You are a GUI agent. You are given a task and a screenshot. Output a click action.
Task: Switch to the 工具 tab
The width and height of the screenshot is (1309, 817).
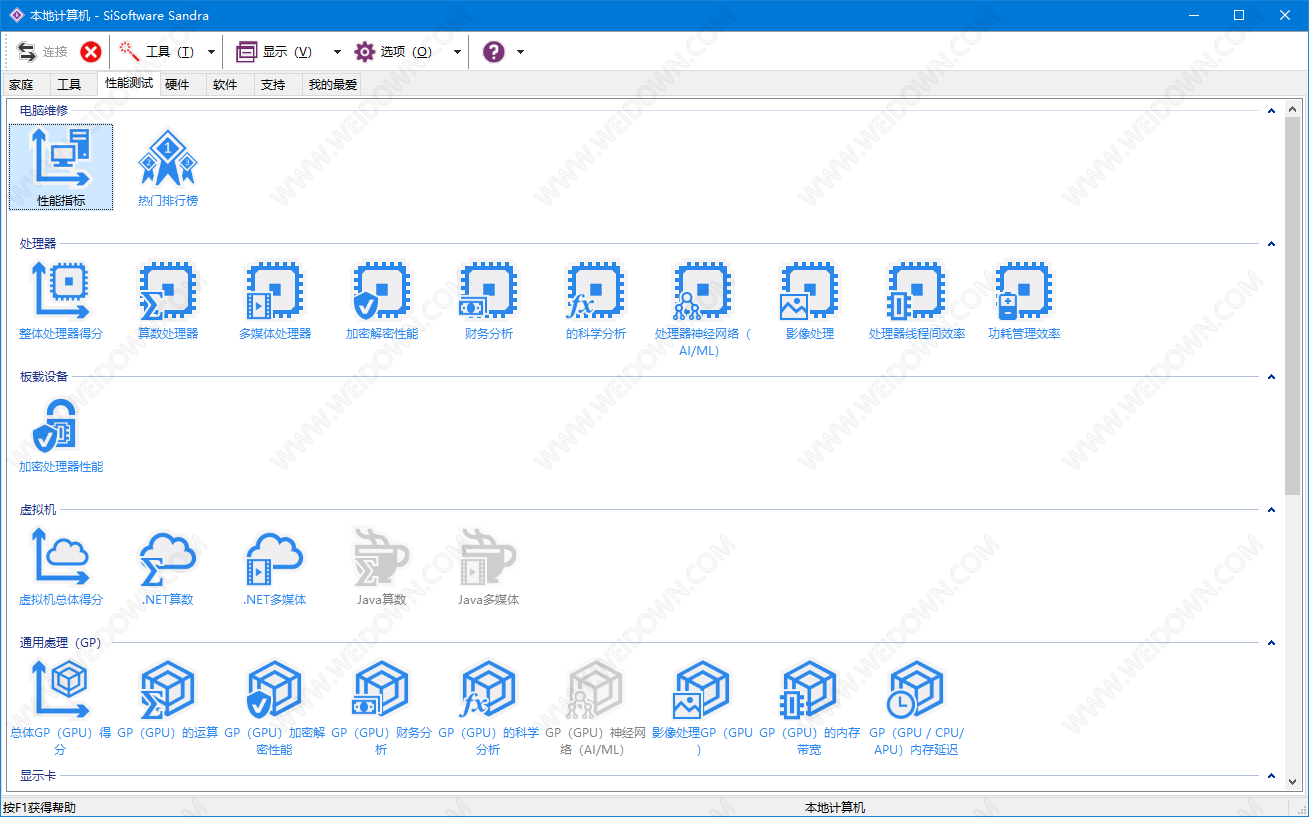click(x=69, y=85)
